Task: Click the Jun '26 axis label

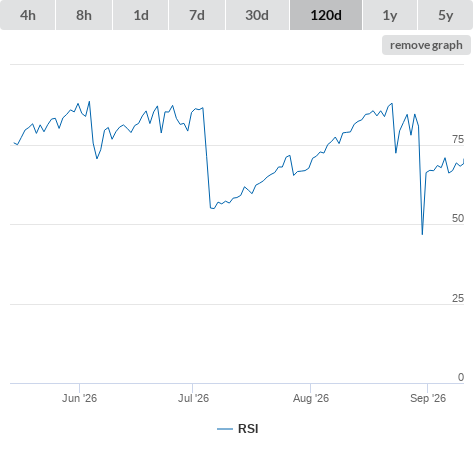Action: pyautogui.click(x=79, y=398)
